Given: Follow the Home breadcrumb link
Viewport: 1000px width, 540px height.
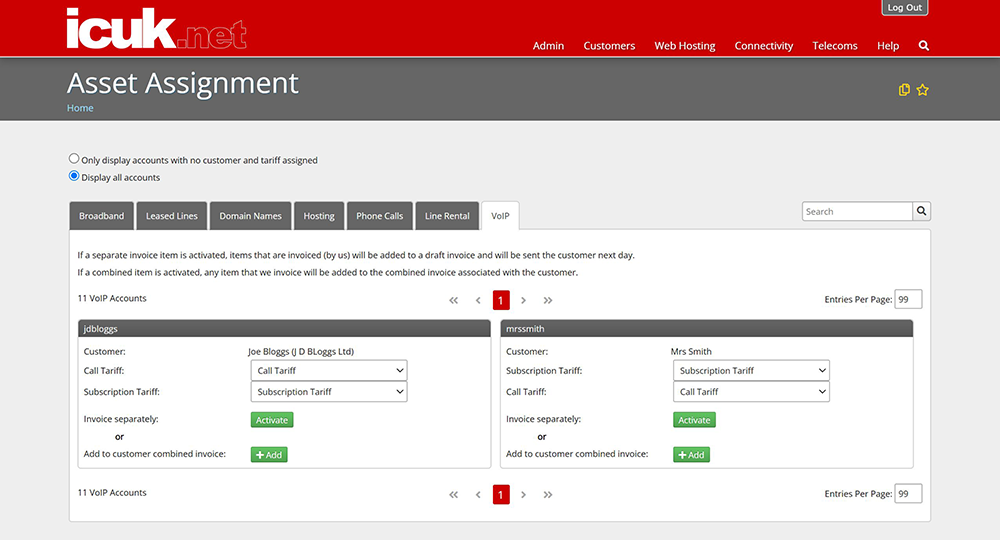Looking at the screenshot, I should point(80,108).
